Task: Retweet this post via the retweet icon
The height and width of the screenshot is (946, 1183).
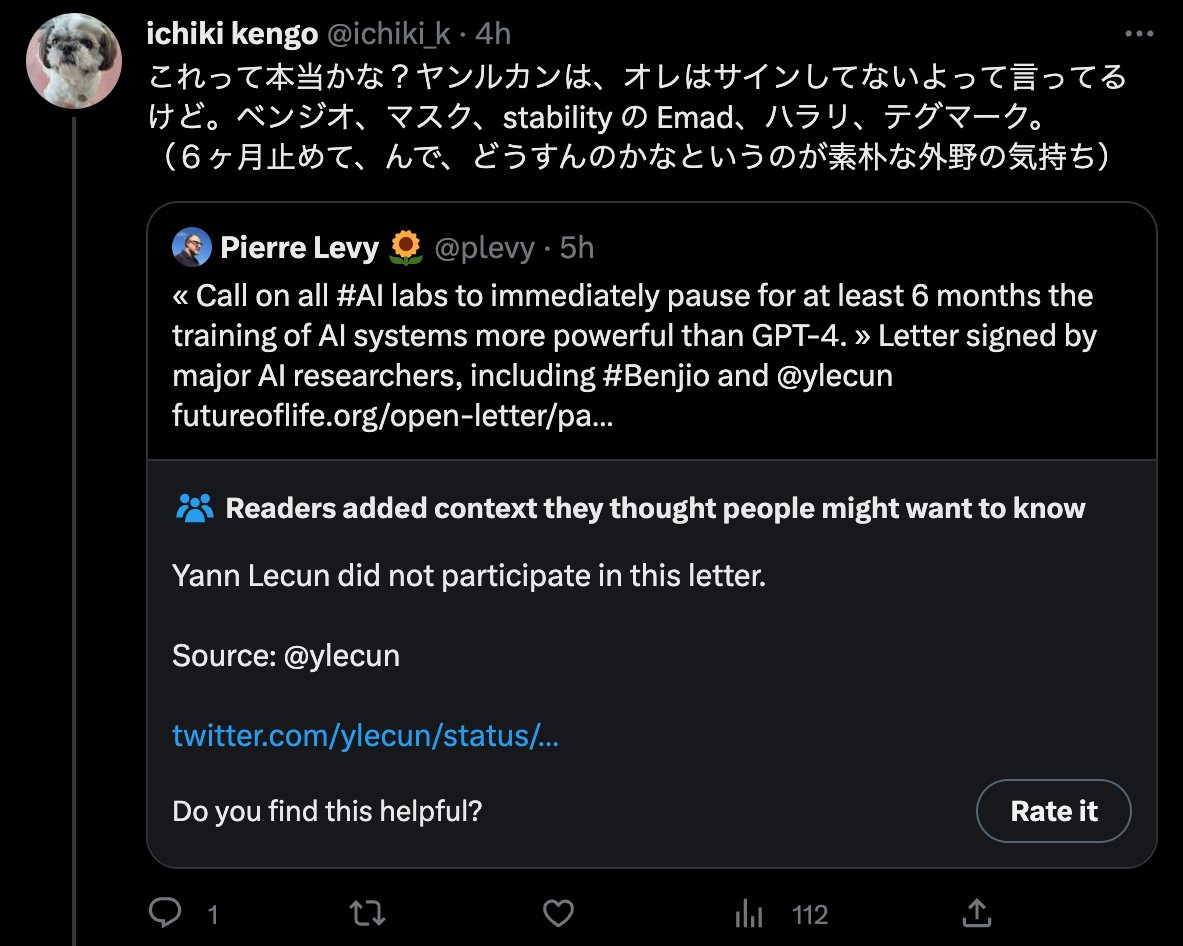Action: point(367,914)
